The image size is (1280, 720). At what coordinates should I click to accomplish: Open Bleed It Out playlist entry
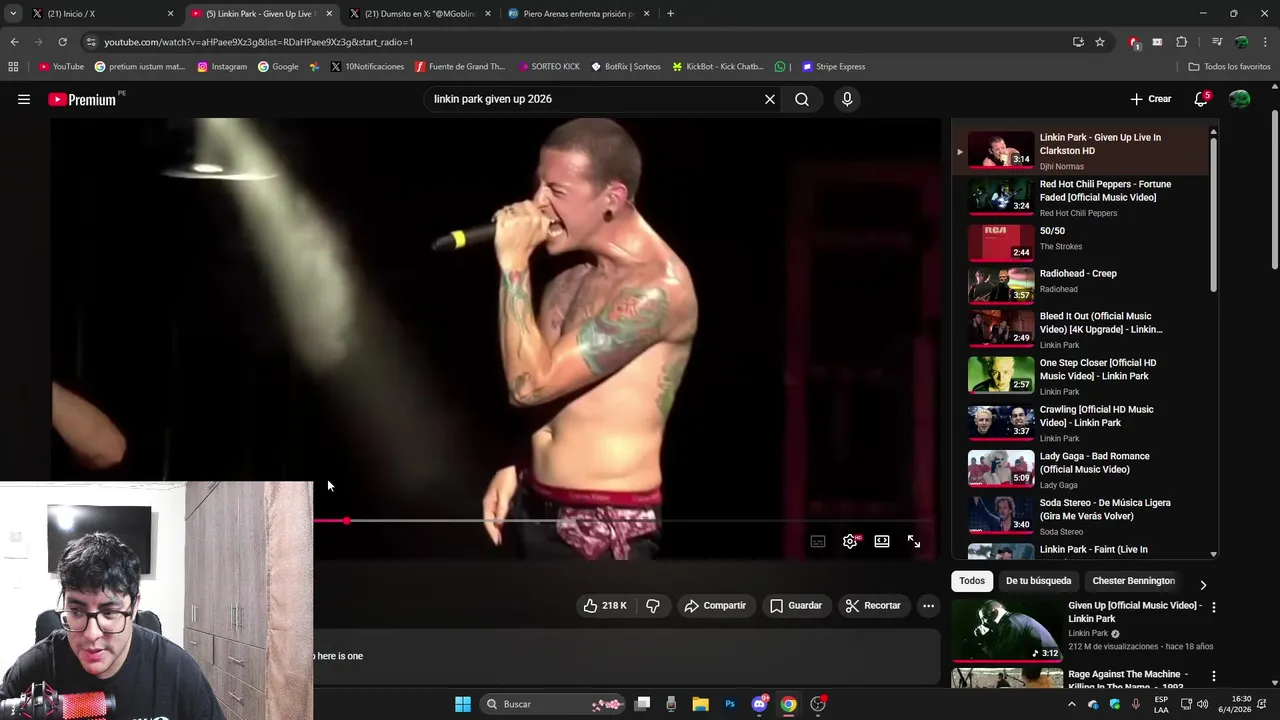(1080, 329)
